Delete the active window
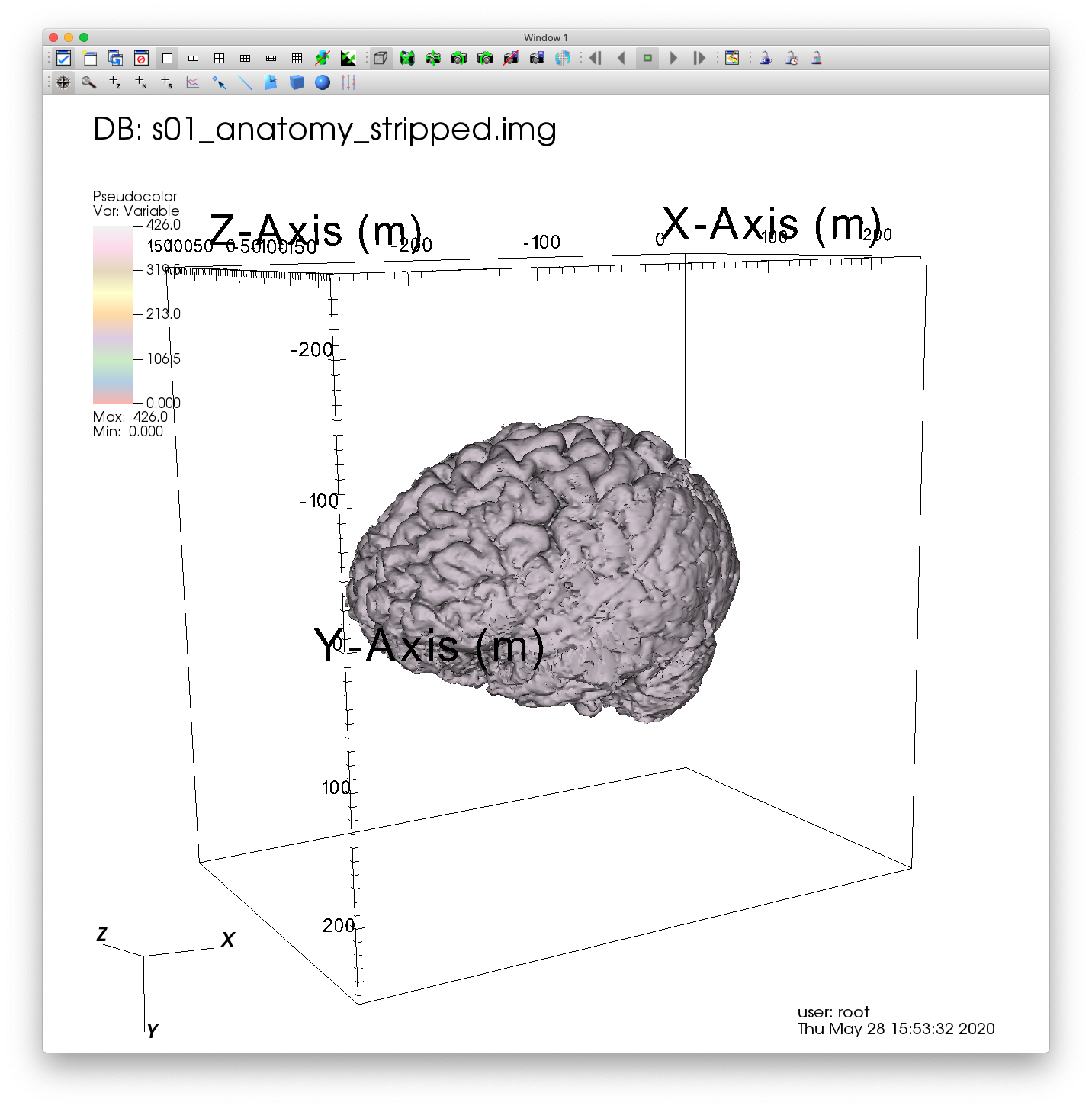The width and height of the screenshot is (1092, 1109). [141, 58]
